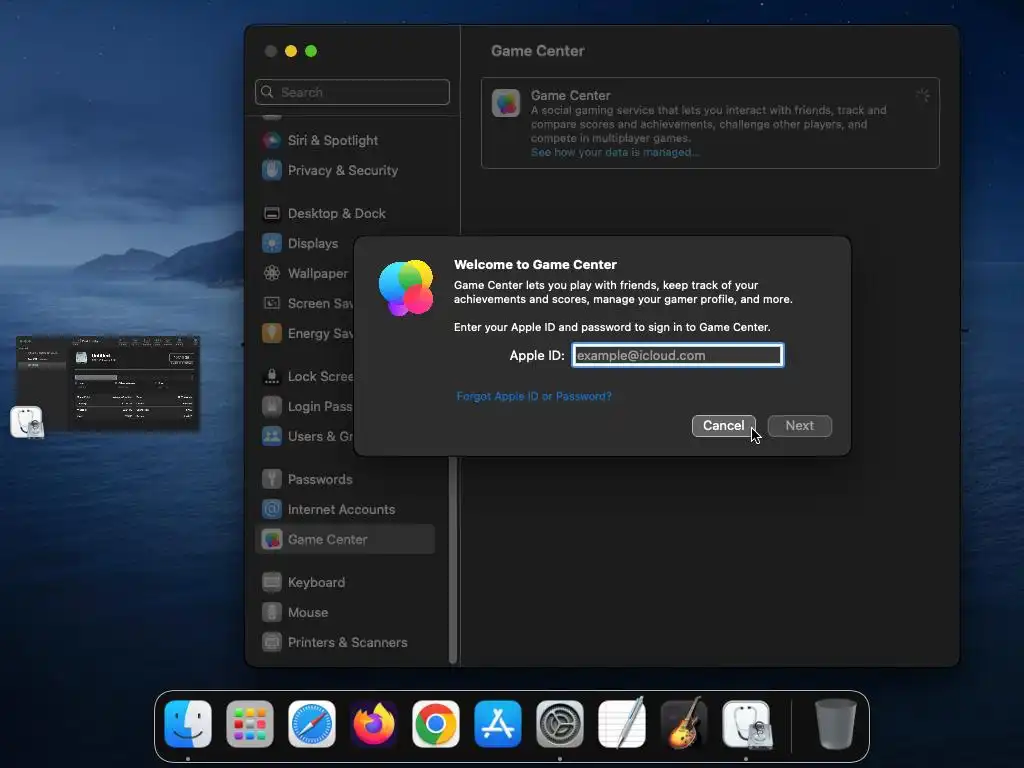Launch Safari from the Dock
The image size is (1024, 768).
pyautogui.click(x=312, y=724)
